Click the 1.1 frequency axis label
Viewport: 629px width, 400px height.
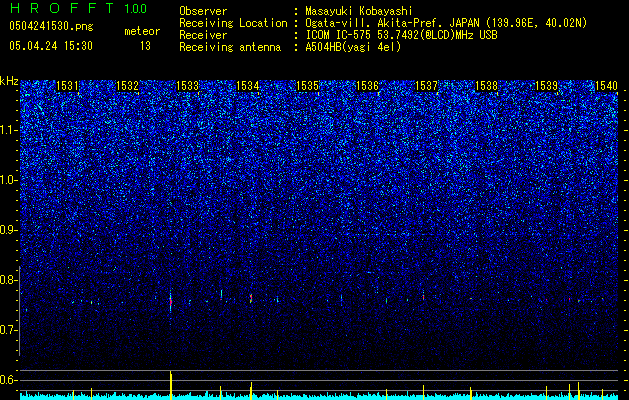point(9,130)
